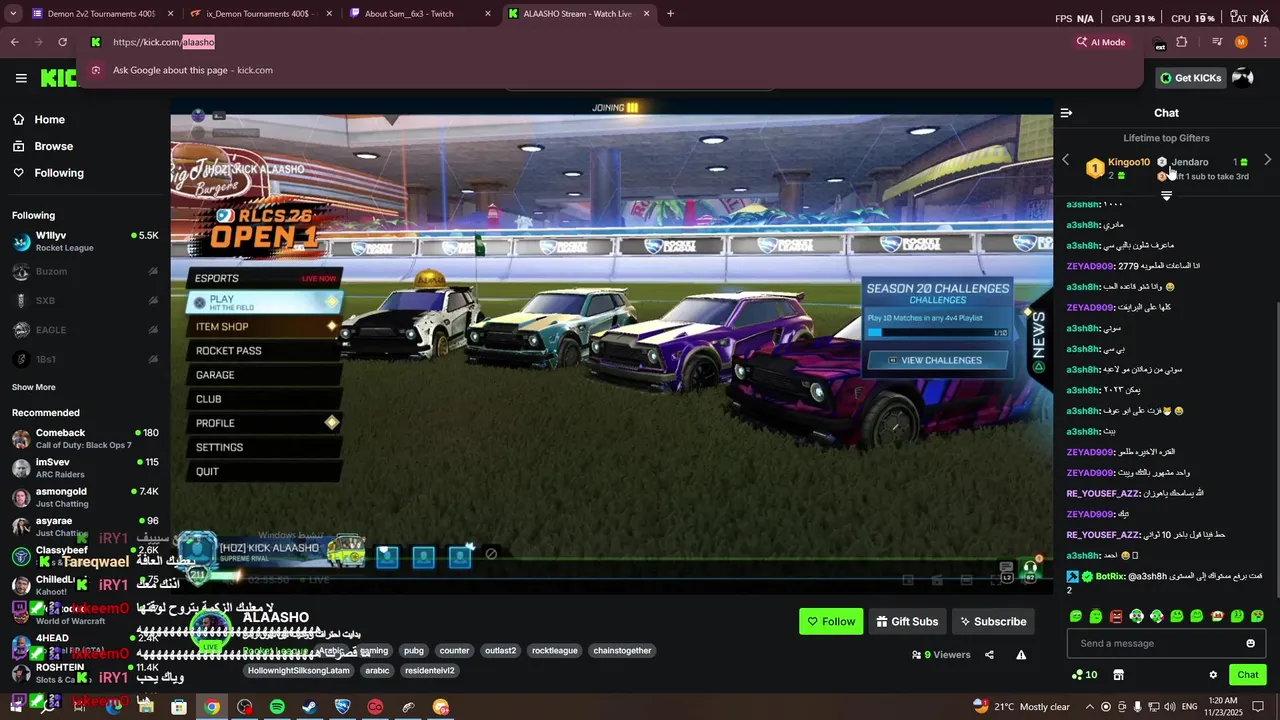This screenshot has width=1280, height=720.
Task: Open a new browser tab
Action: [x=670, y=14]
